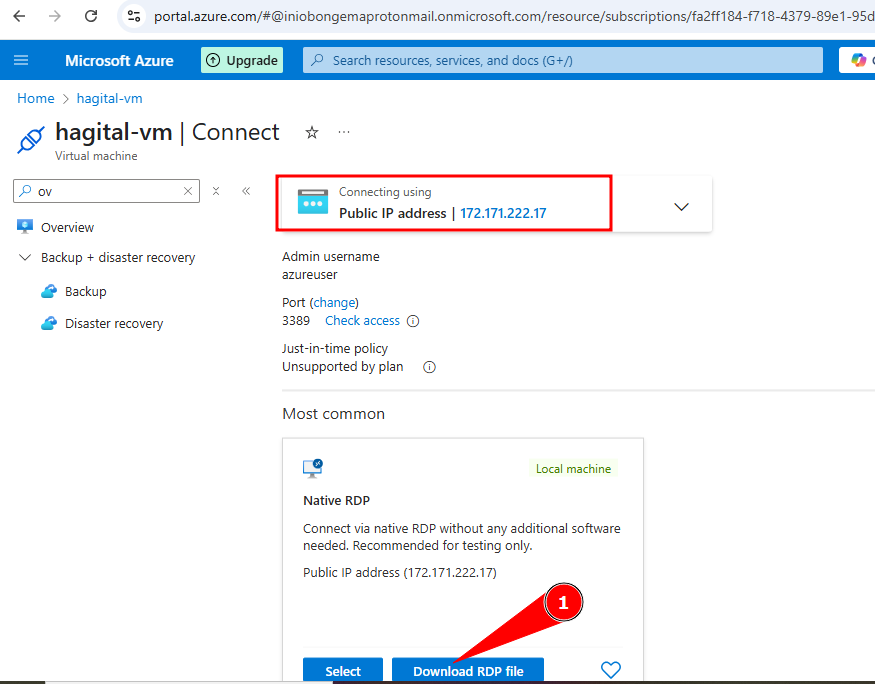875x684 pixels.
Task: Open the hagital-vm breadcrumb link
Action: [x=109, y=98]
